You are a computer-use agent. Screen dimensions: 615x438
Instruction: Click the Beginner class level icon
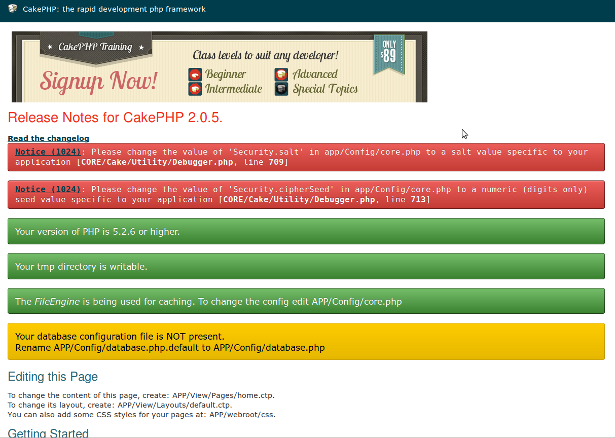[195, 74]
